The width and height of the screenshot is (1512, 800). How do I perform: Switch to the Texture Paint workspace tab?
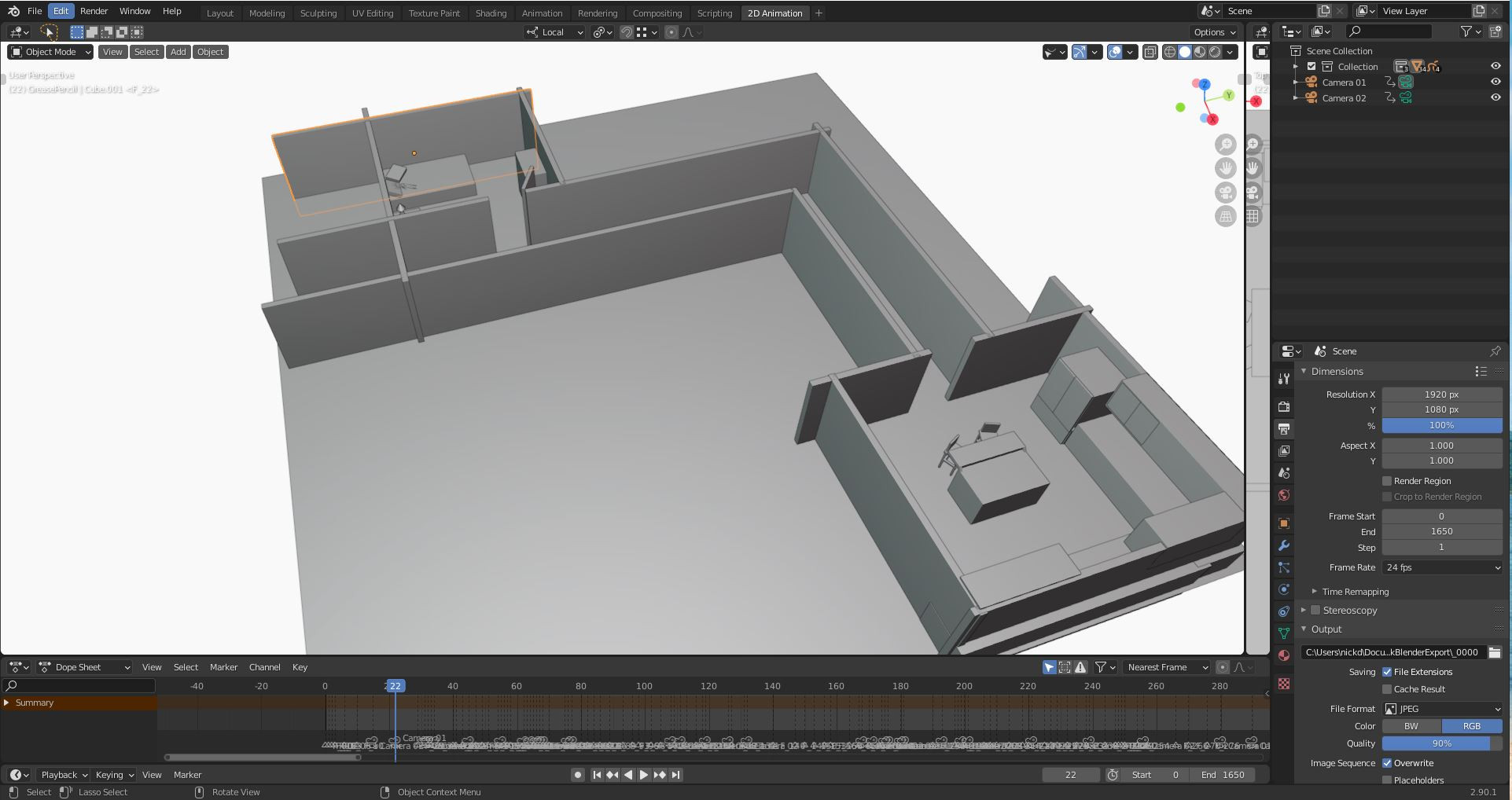(434, 13)
